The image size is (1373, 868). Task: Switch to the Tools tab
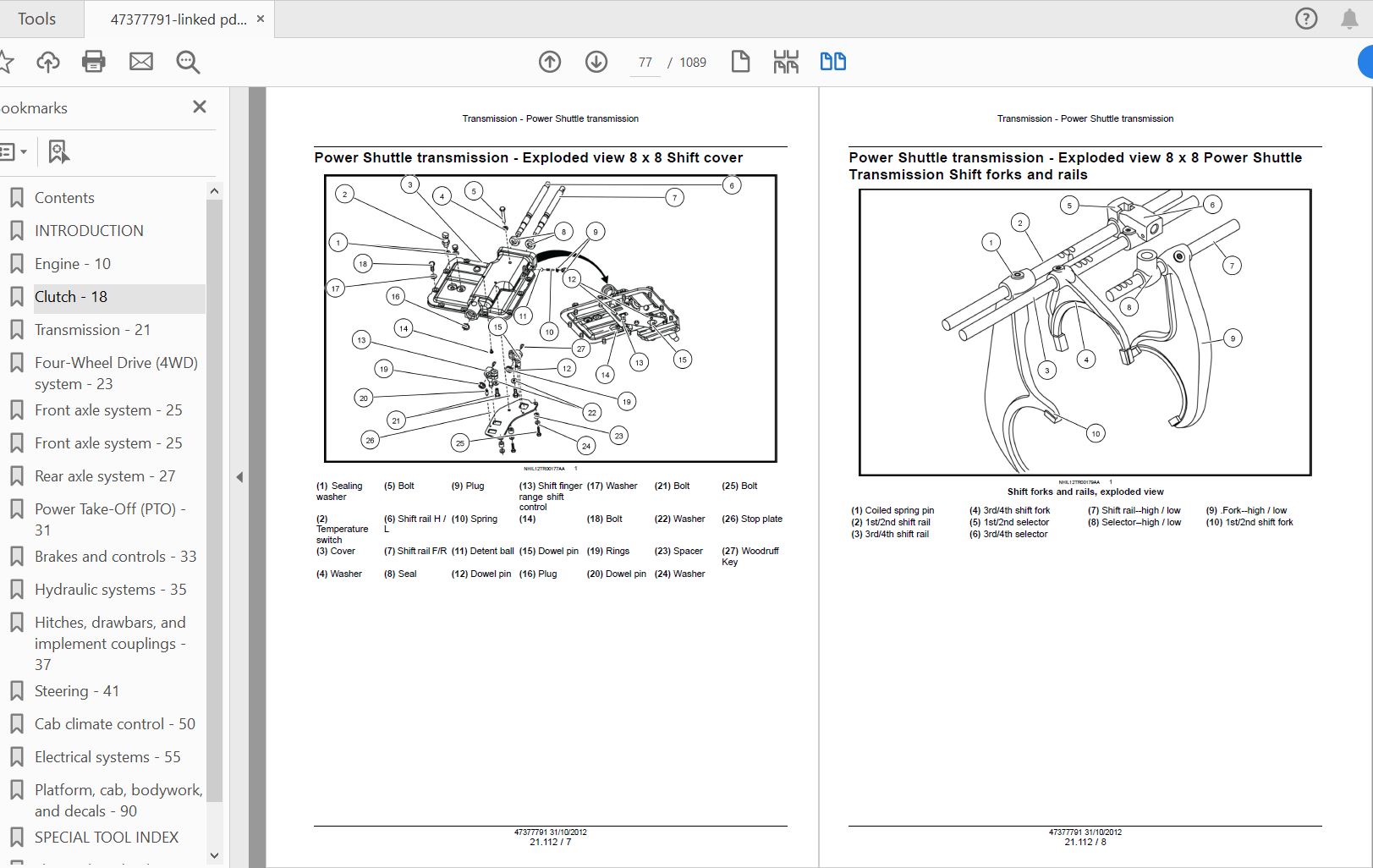(x=37, y=19)
